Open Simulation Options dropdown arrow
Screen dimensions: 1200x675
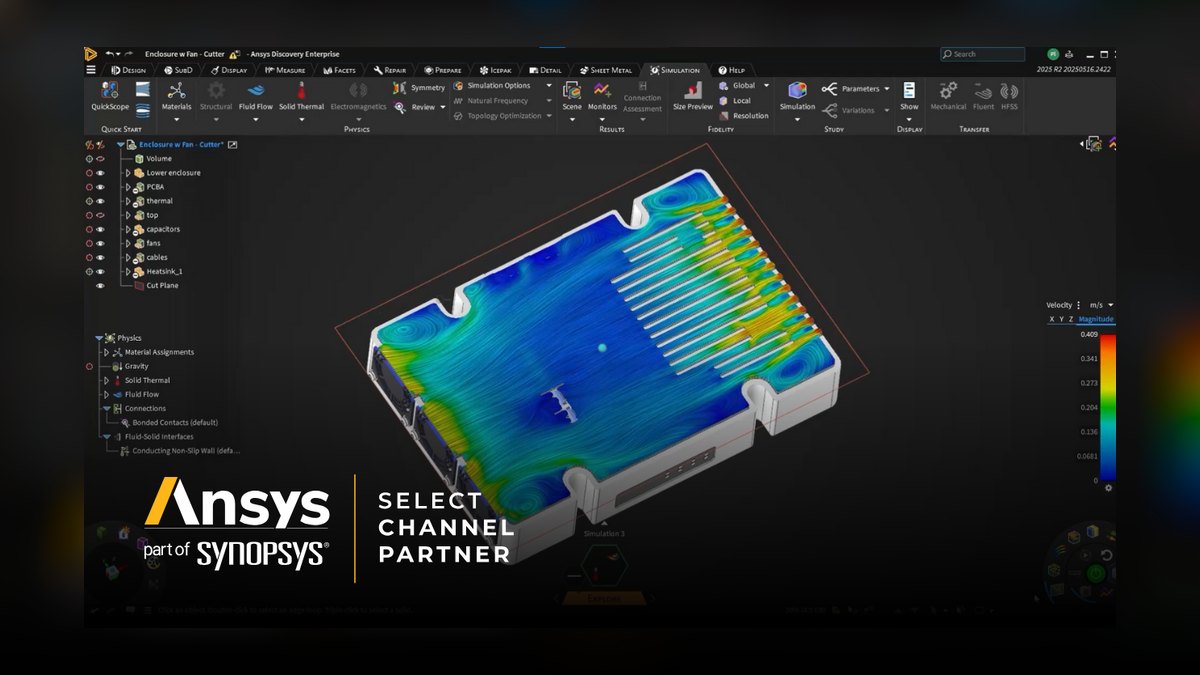pos(549,86)
